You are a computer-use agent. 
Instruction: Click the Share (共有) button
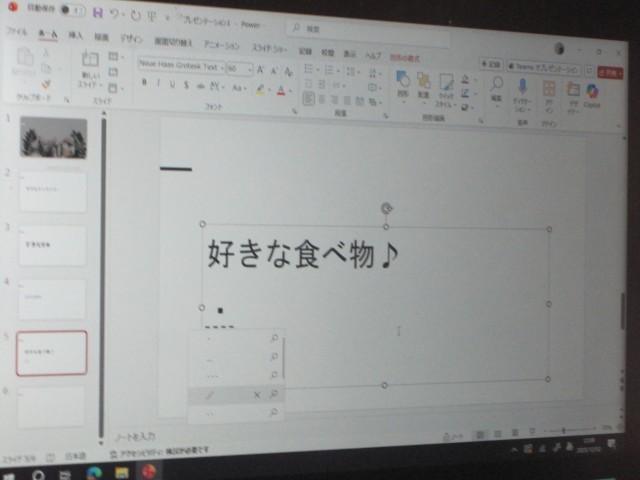(609, 72)
